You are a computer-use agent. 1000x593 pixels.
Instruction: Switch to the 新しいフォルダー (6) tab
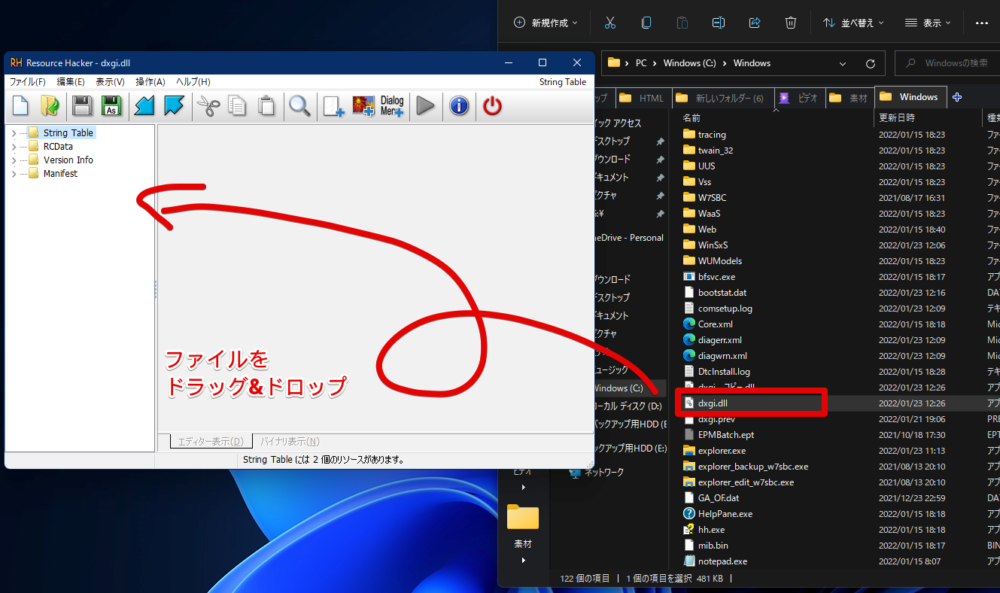723,98
